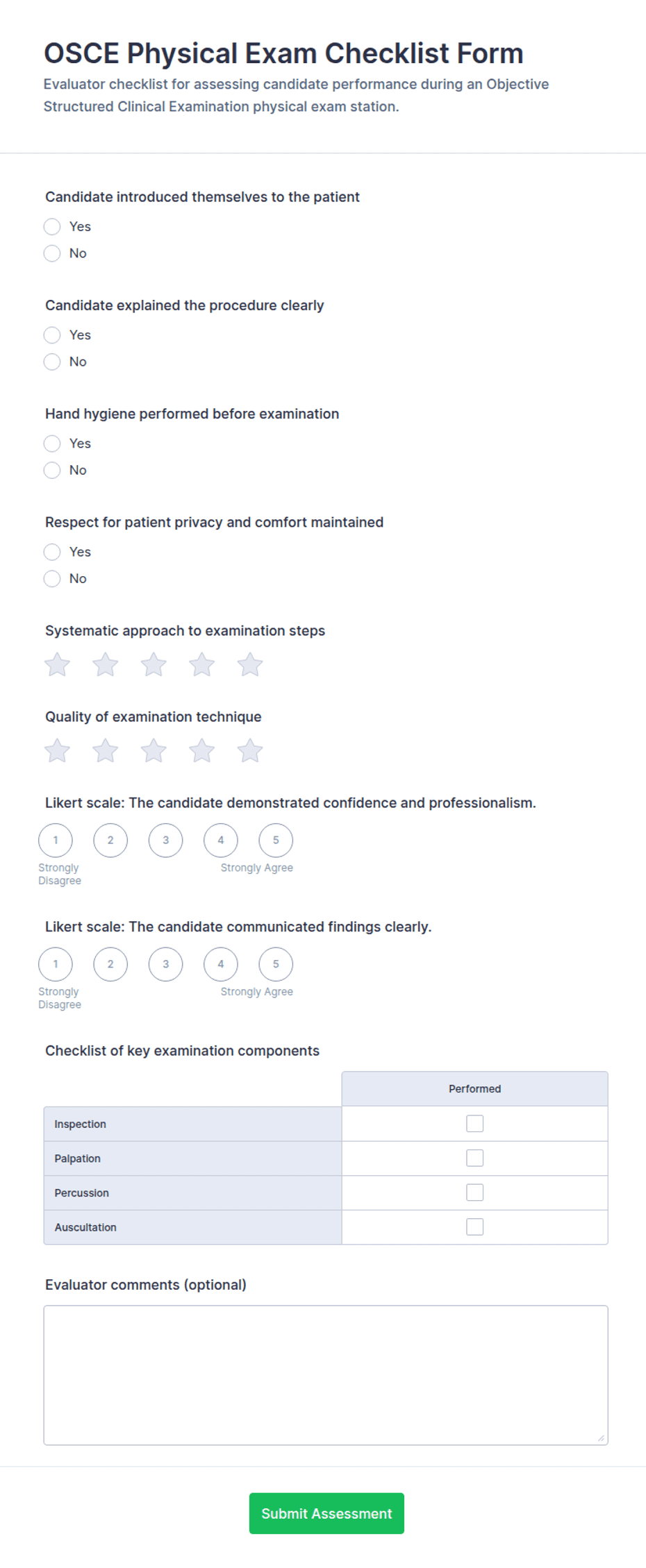The width and height of the screenshot is (646, 1568).
Task: Select 3 on communicated findings clearly scale
Action: pos(165,964)
